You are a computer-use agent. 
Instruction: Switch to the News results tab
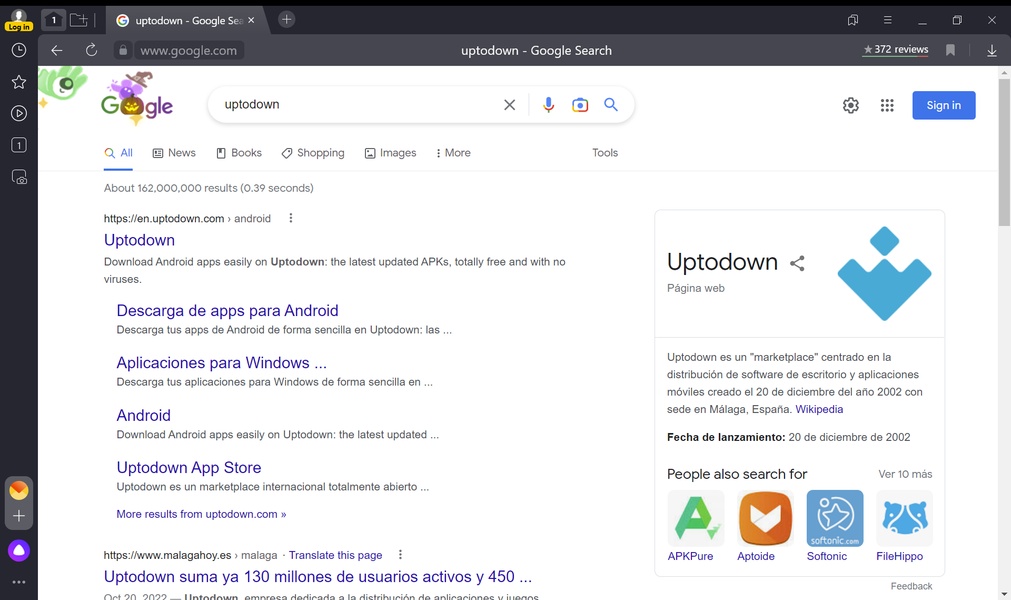[173, 153]
